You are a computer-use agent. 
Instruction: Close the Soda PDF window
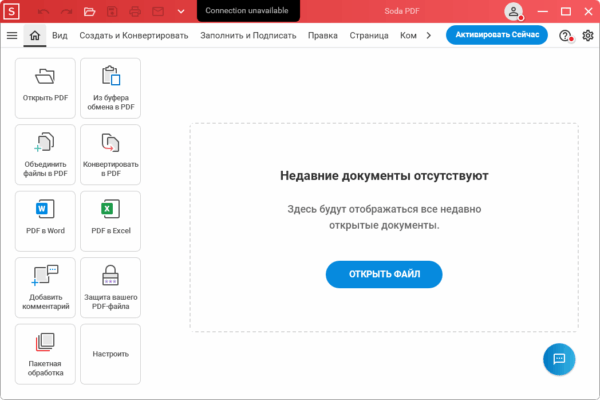(x=589, y=11)
